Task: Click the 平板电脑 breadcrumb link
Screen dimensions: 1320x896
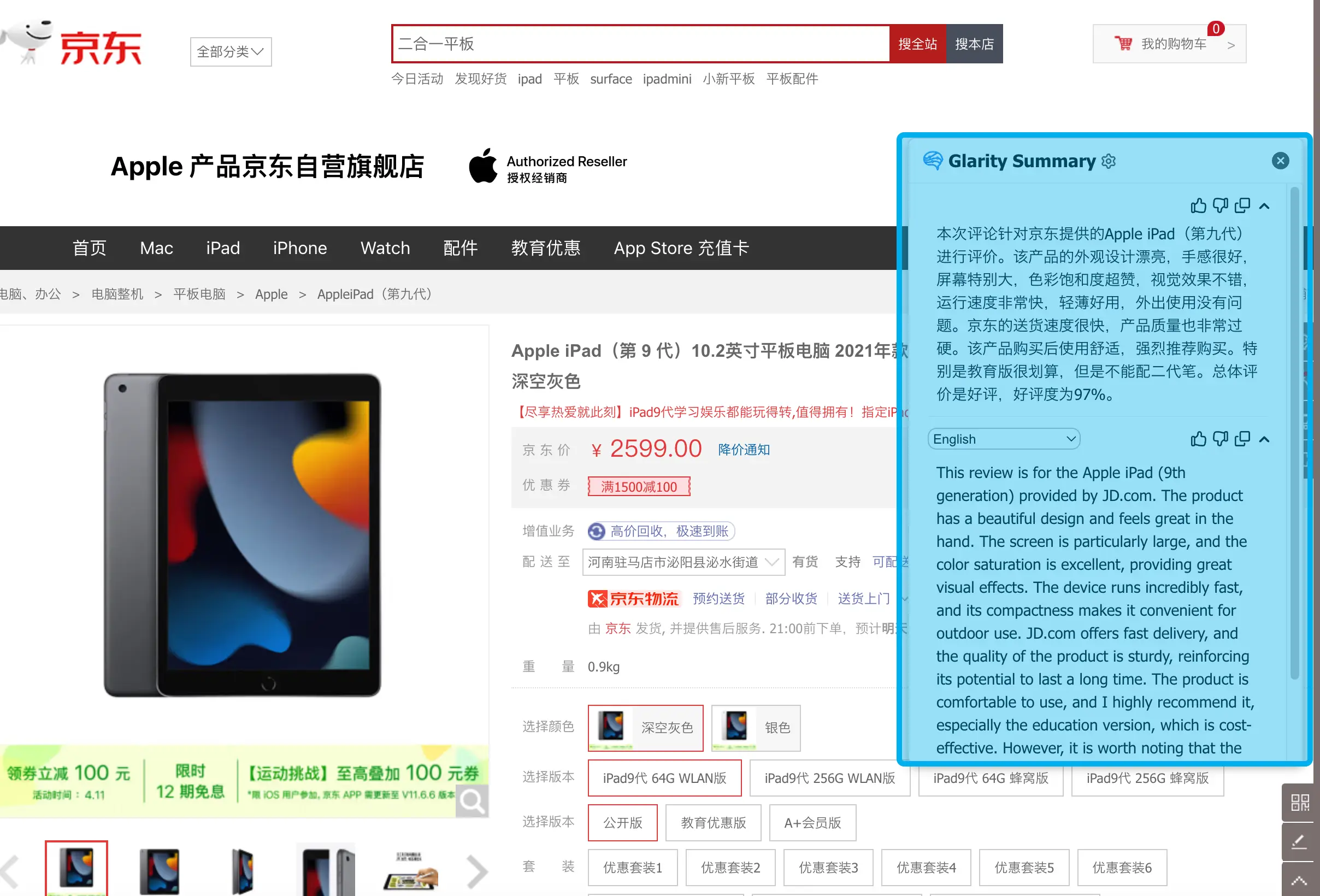Action: 199,294
